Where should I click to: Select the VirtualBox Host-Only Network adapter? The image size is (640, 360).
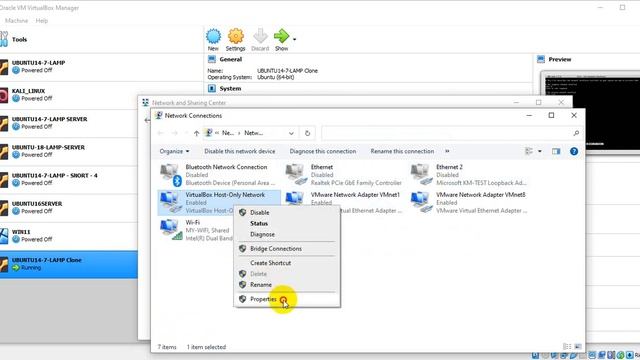coord(219,202)
